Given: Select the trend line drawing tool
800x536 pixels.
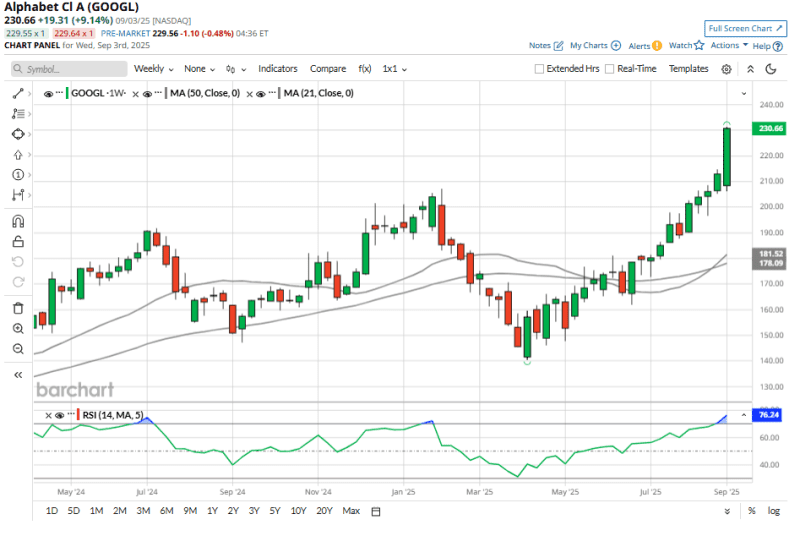Looking at the screenshot, I should pos(18,92).
